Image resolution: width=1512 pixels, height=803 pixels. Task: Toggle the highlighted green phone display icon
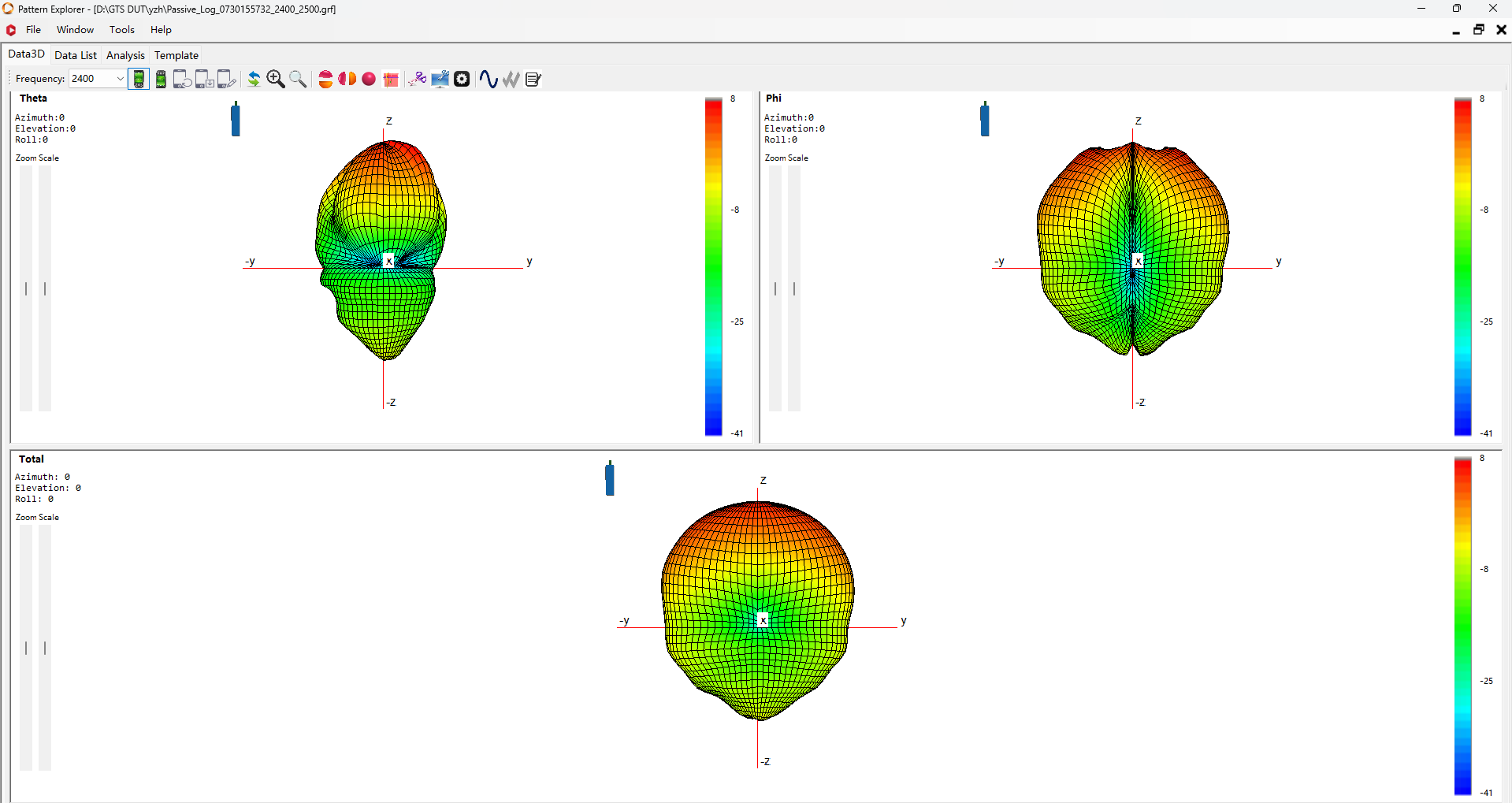point(139,79)
